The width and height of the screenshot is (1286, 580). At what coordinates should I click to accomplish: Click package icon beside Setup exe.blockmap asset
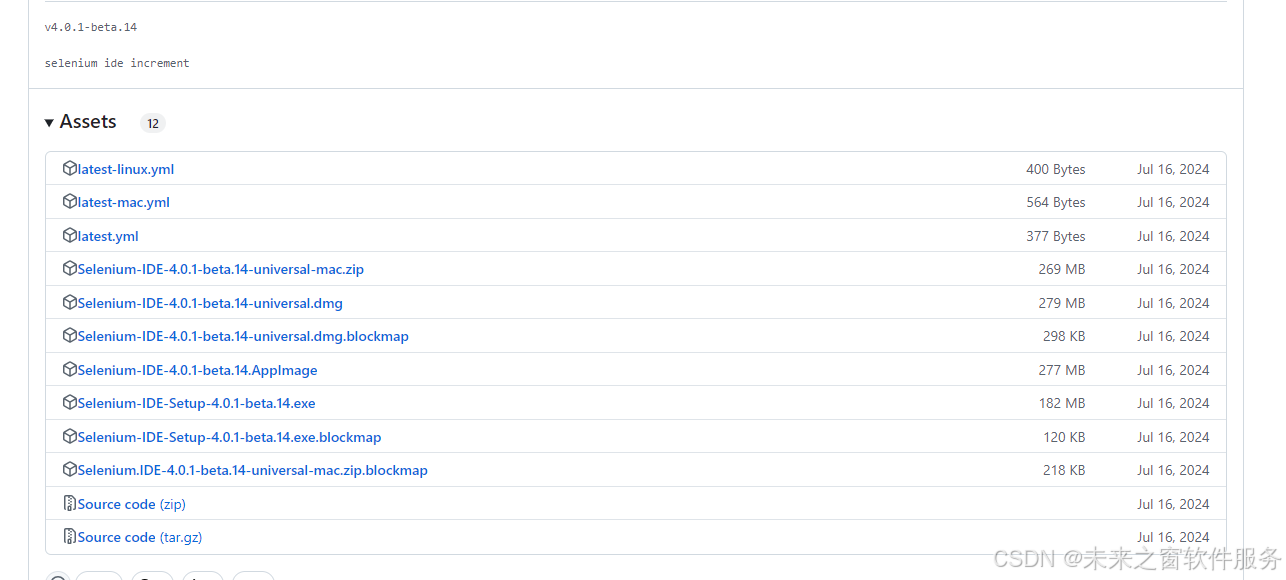[70, 436]
